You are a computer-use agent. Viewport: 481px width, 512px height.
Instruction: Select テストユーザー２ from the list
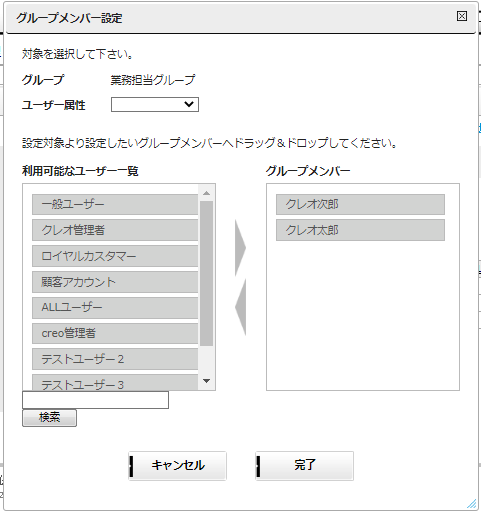click(x=115, y=359)
